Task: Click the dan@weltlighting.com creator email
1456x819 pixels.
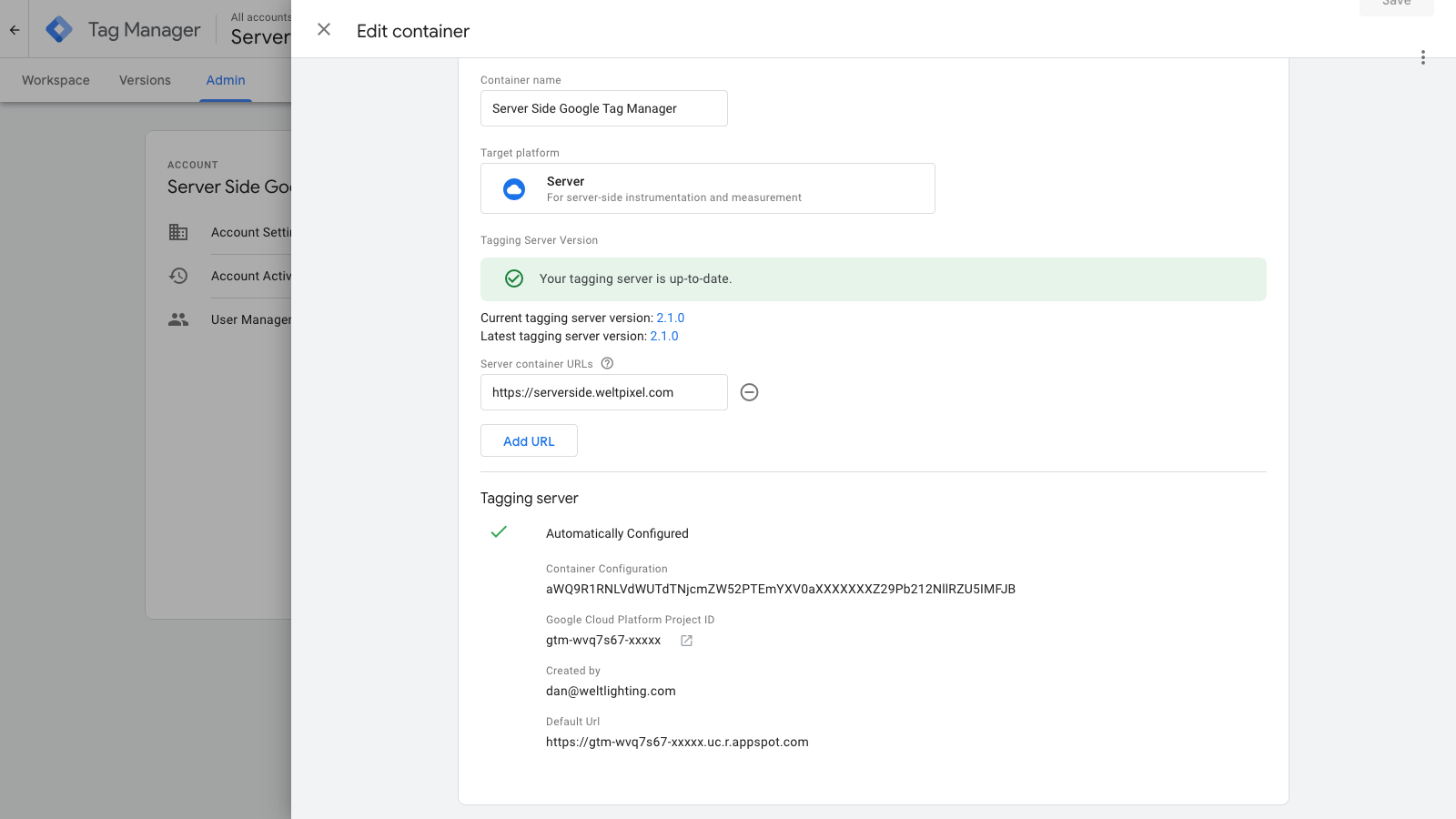Action: pos(611,691)
